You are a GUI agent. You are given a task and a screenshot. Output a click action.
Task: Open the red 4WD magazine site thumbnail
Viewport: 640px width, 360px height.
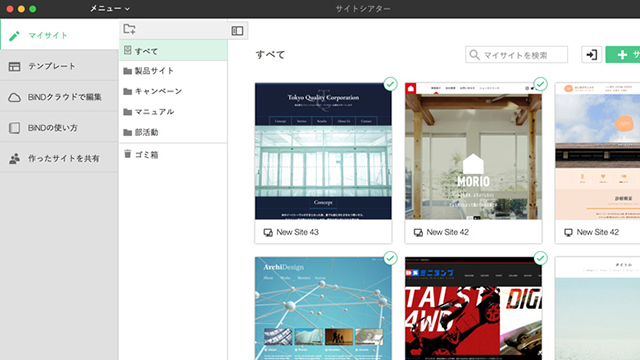[x=473, y=309]
